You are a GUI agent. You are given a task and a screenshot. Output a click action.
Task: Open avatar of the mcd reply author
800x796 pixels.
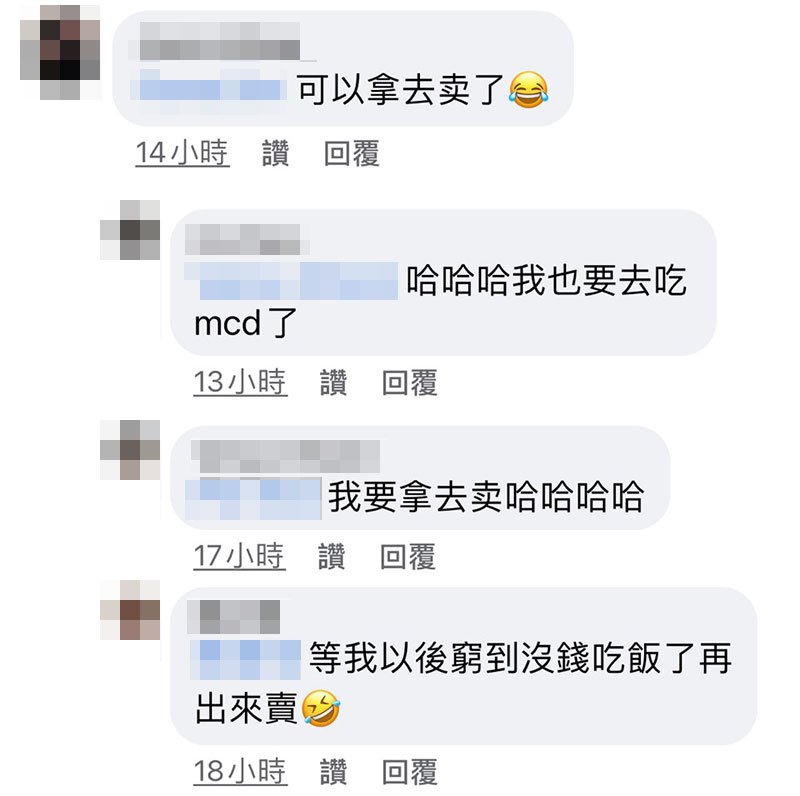point(130,230)
